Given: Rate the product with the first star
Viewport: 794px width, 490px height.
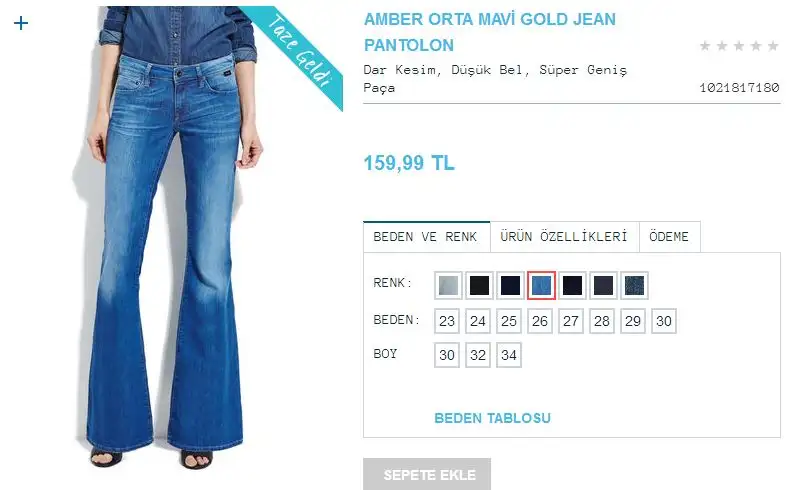Looking at the screenshot, I should click(705, 46).
